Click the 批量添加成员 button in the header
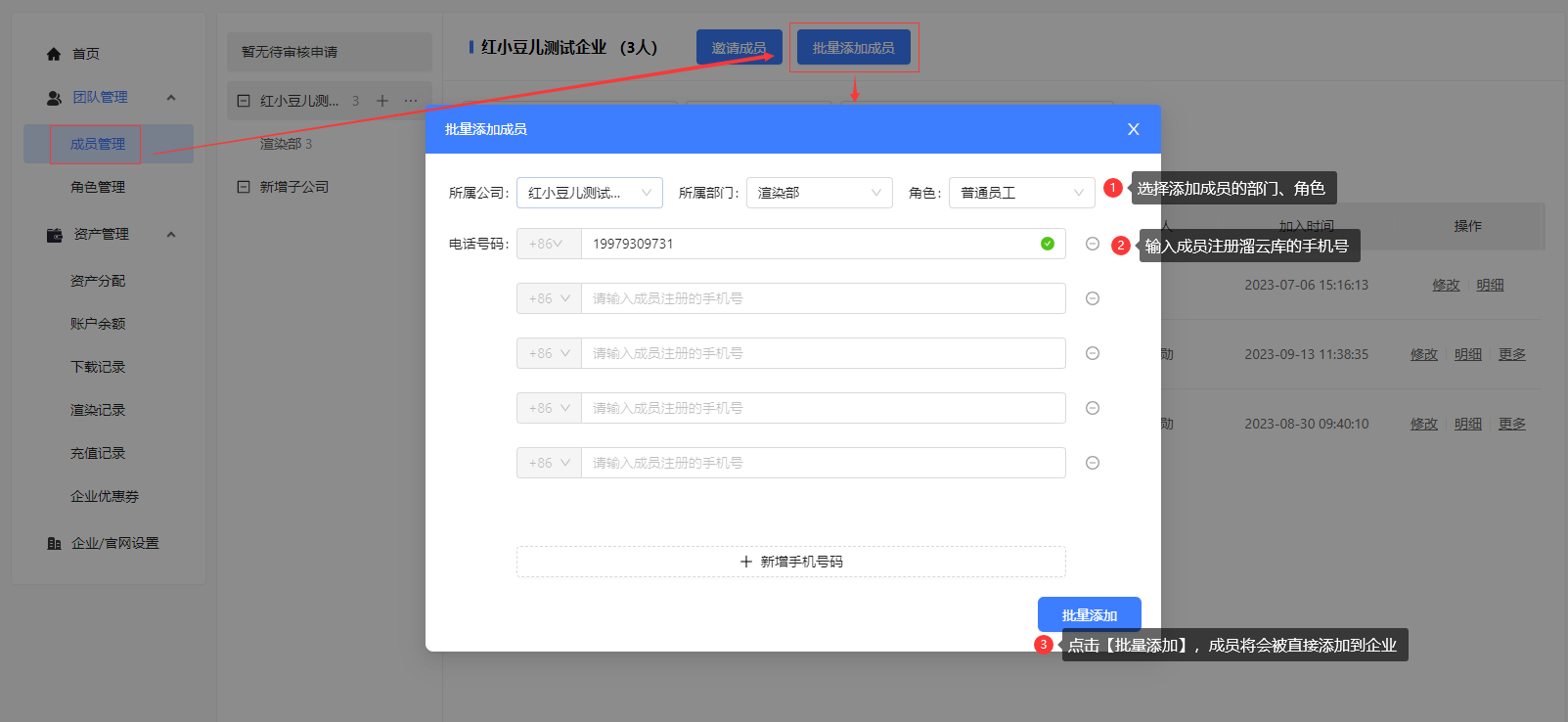This screenshot has height=722, width=1568. pyautogui.click(x=854, y=48)
